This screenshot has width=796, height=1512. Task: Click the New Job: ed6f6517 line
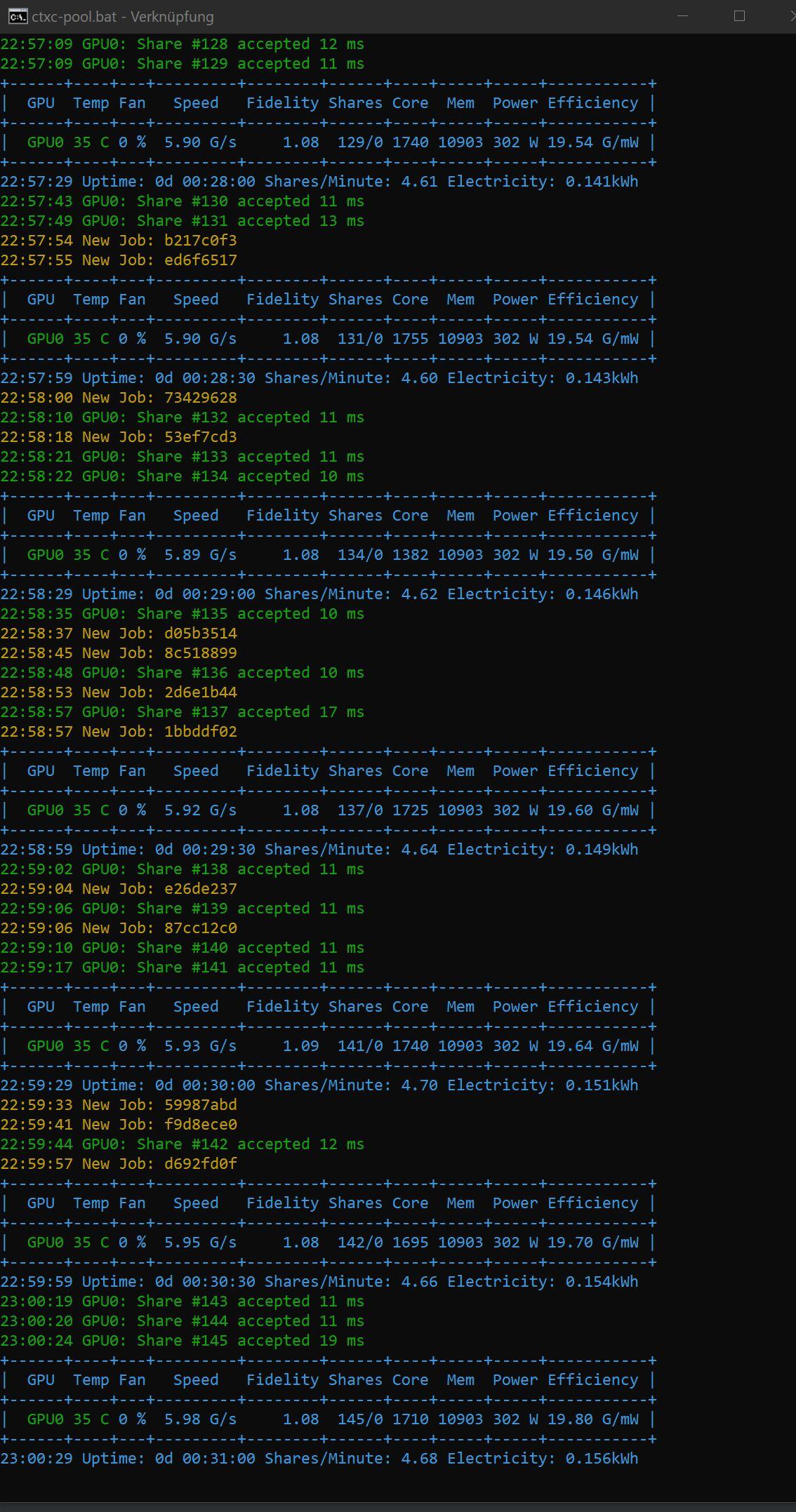click(x=119, y=260)
